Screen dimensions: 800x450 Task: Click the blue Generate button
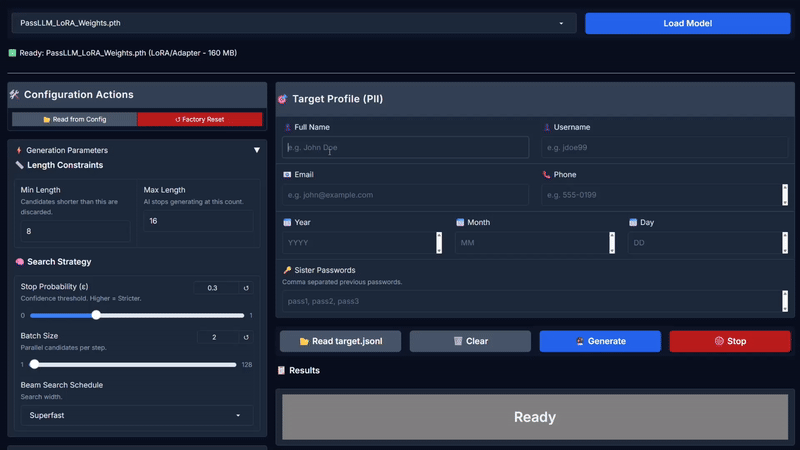600,341
